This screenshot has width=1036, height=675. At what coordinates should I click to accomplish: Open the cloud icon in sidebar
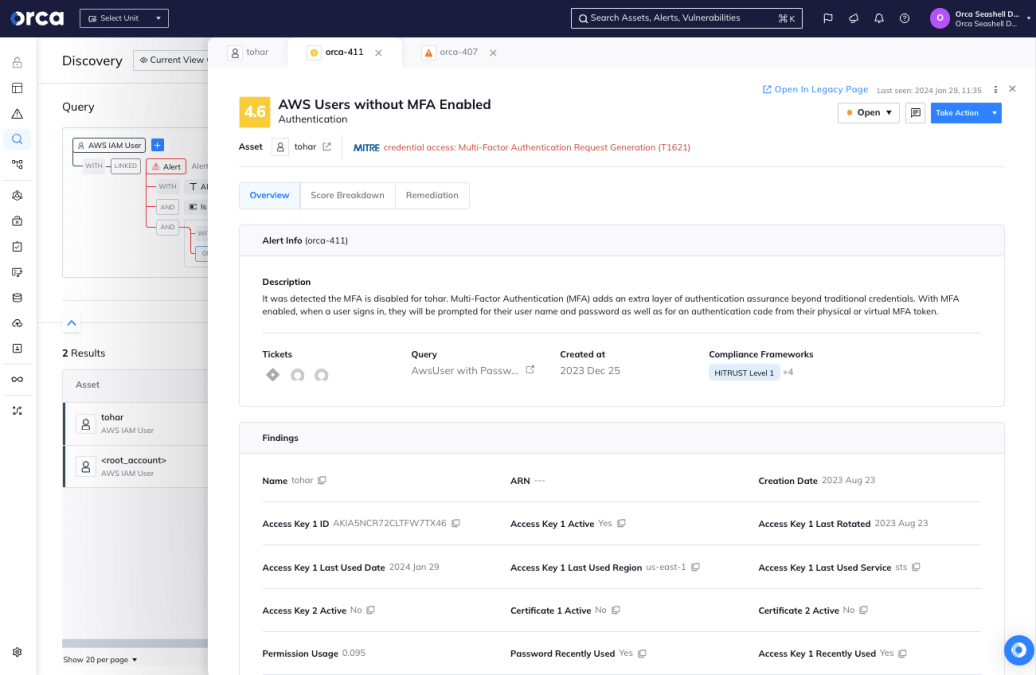tap(17, 323)
